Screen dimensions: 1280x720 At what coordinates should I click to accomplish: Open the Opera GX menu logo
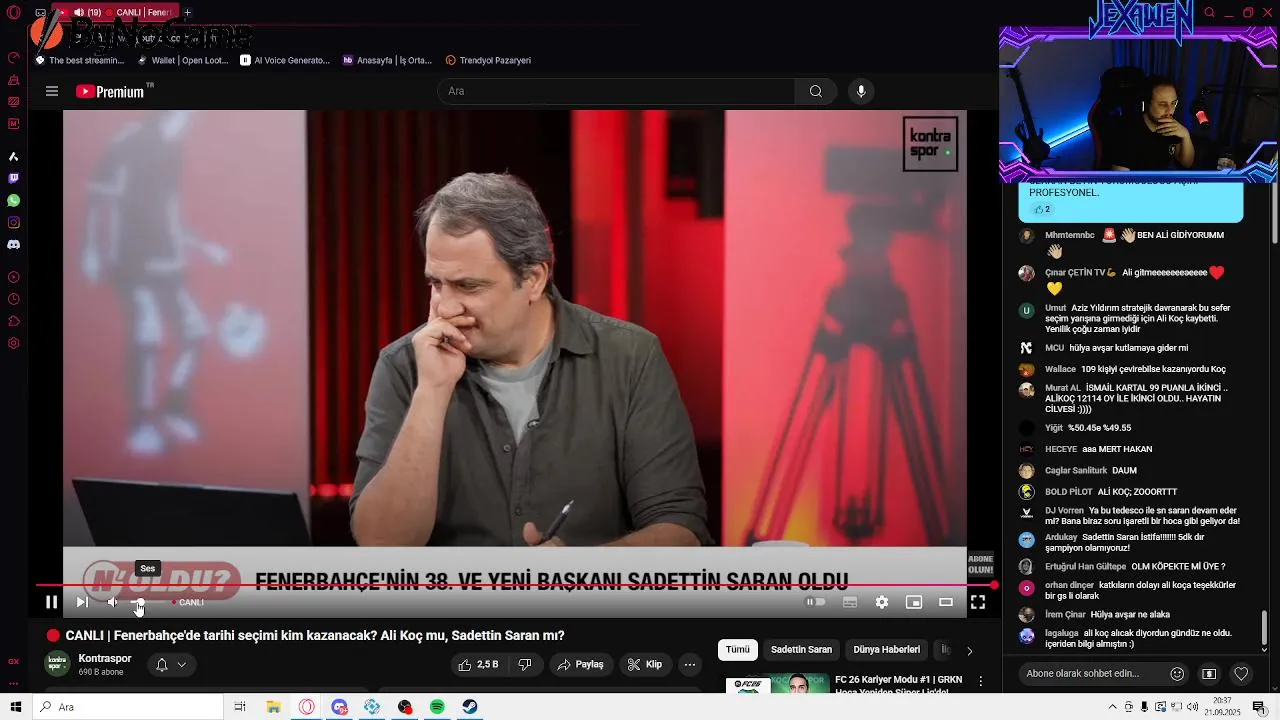(13, 13)
